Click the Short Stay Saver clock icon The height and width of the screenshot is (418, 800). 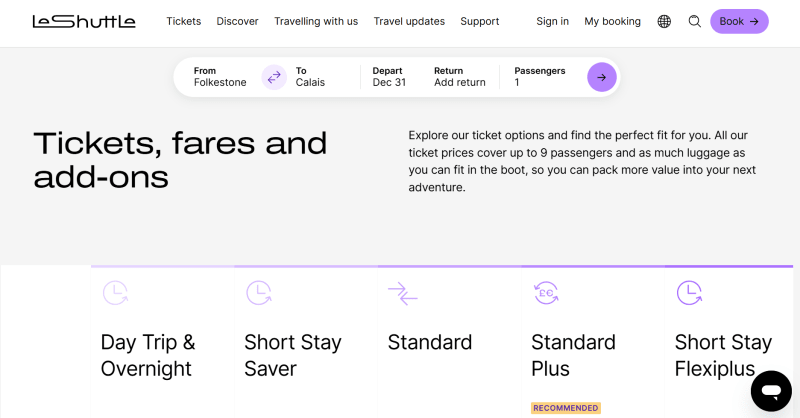pos(259,292)
